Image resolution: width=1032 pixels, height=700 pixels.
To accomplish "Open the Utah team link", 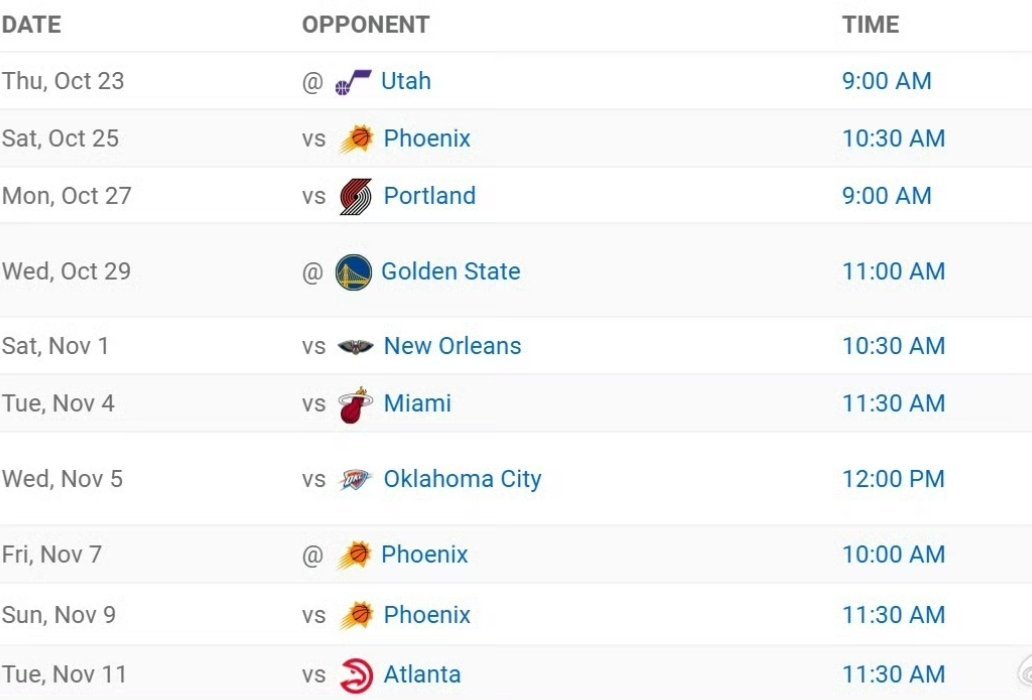I will tap(406, 81).
